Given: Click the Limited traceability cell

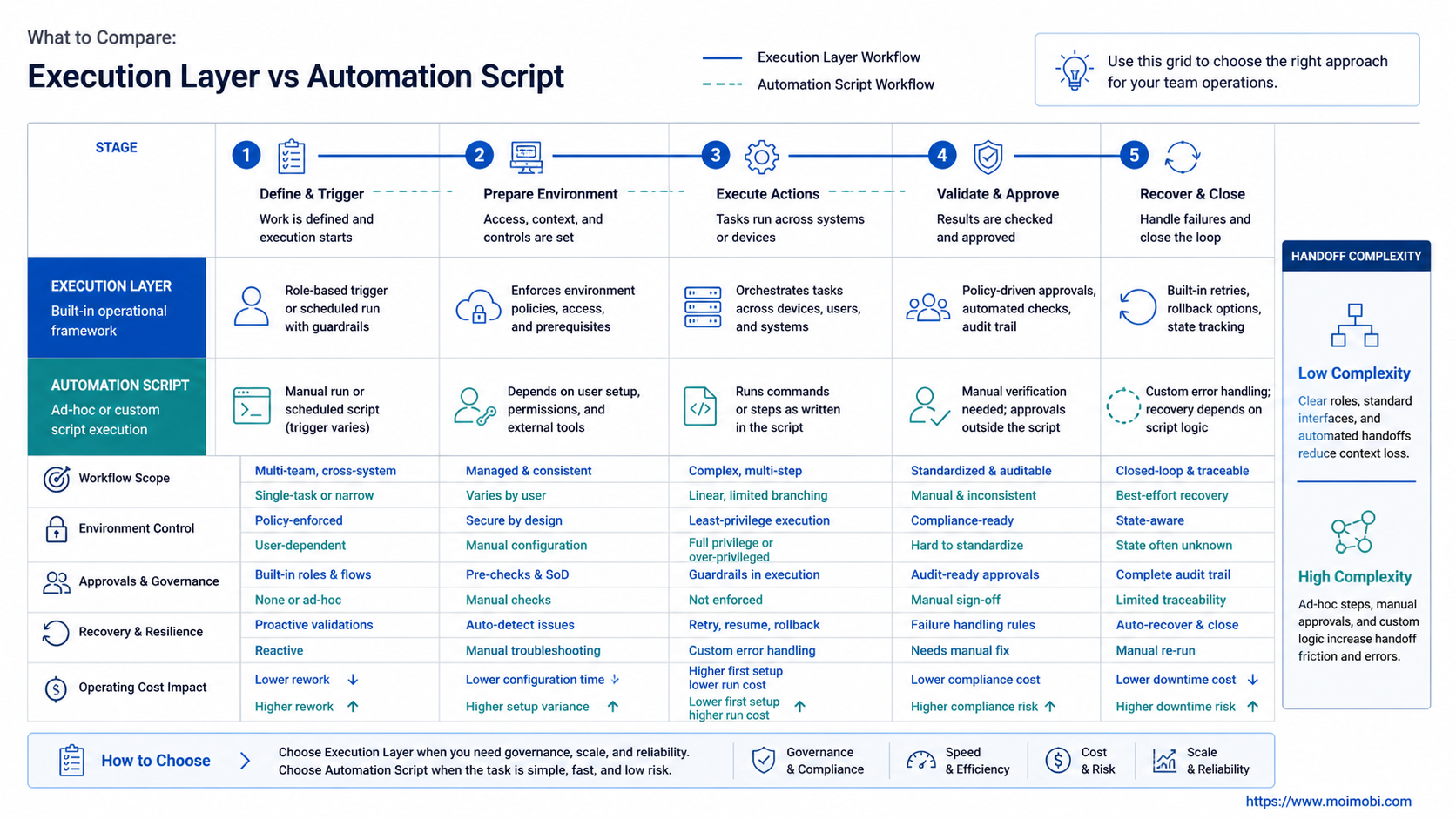Looking at the screenshot, I should [x=1170, y=601].
